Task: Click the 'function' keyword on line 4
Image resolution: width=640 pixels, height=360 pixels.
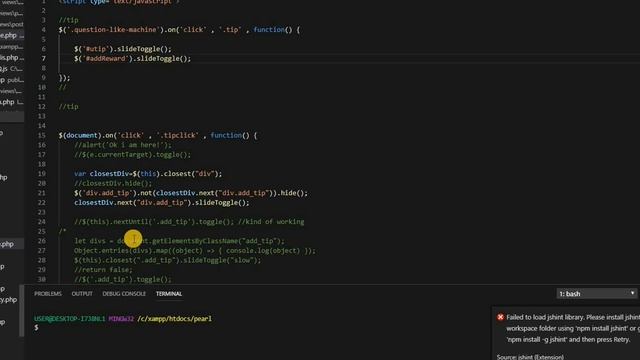Action: (269, 30)
